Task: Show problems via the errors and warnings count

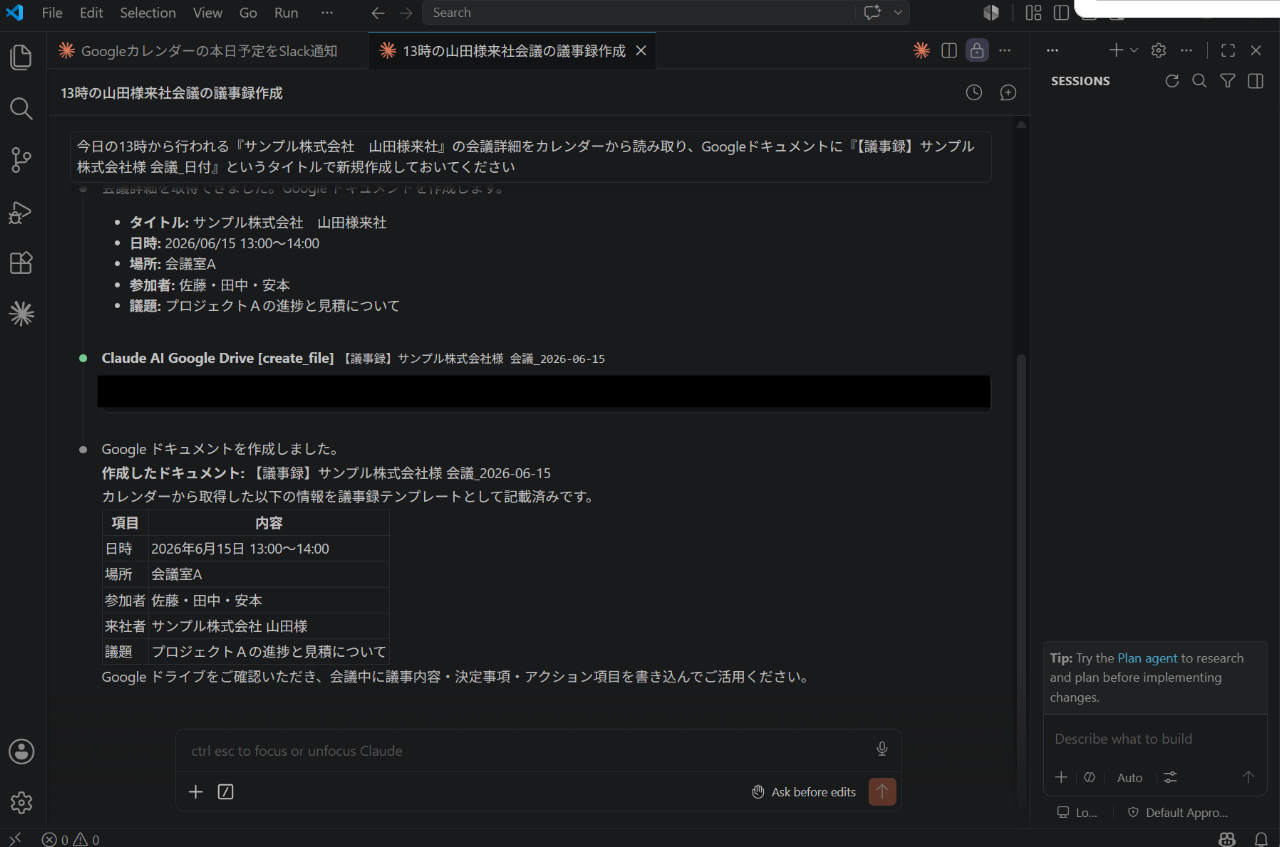Action: pos(70,839)
